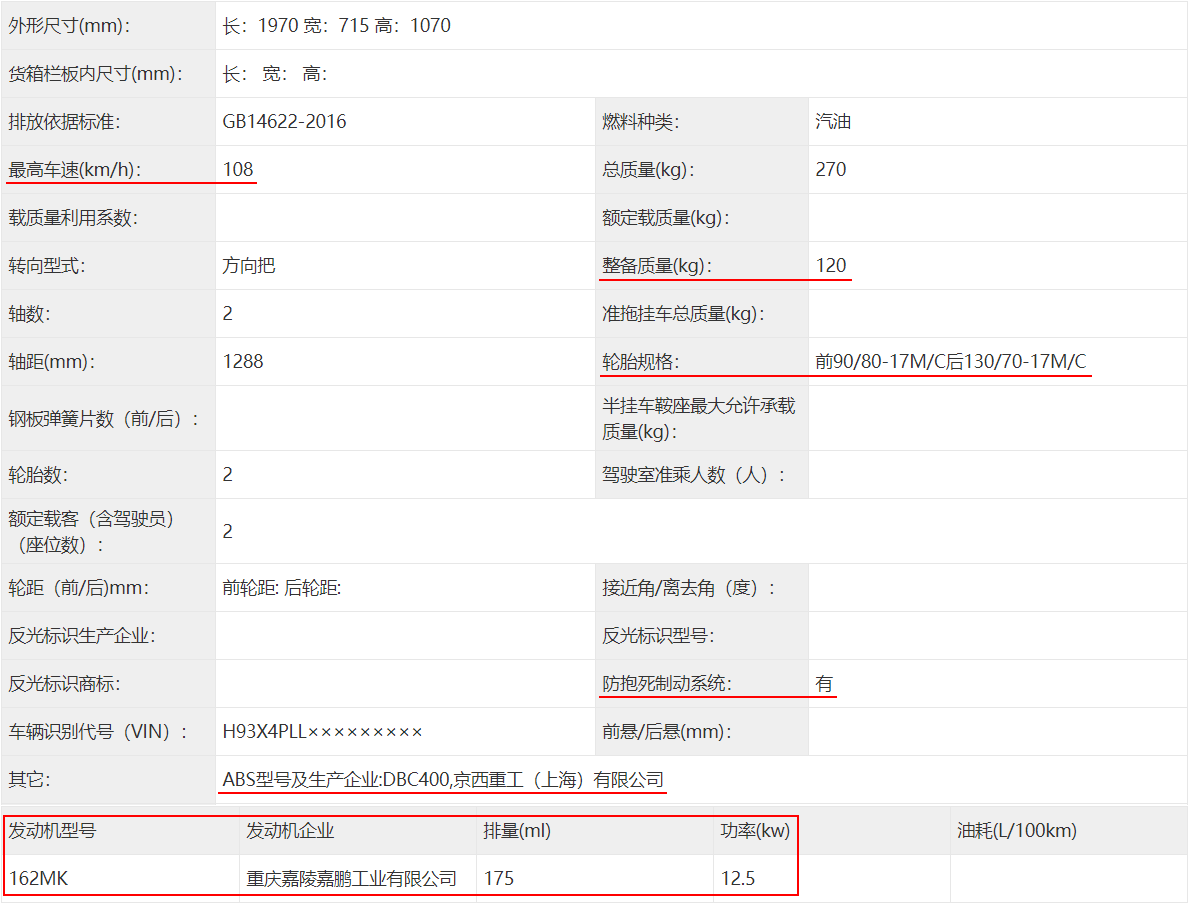The height and width of the screenshot is (904, 1189).
Task: Select the dimensions value 长:1970 宽:715 高:1070
Action: pos(337,26)
